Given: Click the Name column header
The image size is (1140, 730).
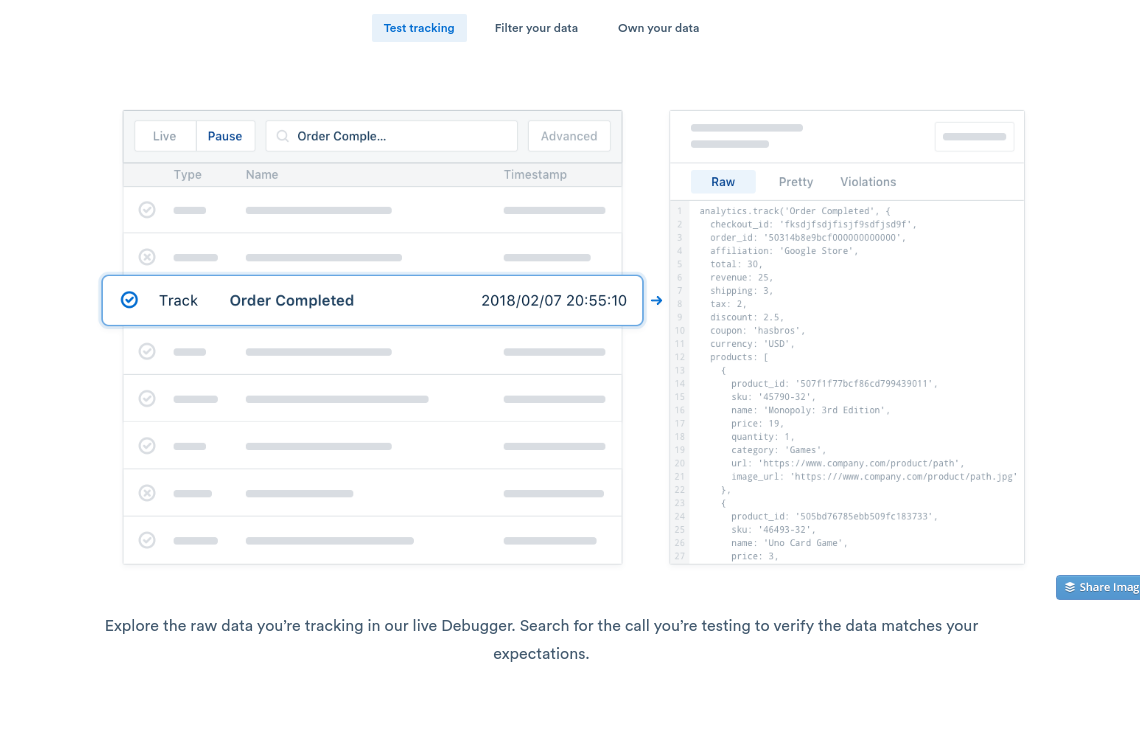Looking at the screenshot, I should tap(262, 175).
